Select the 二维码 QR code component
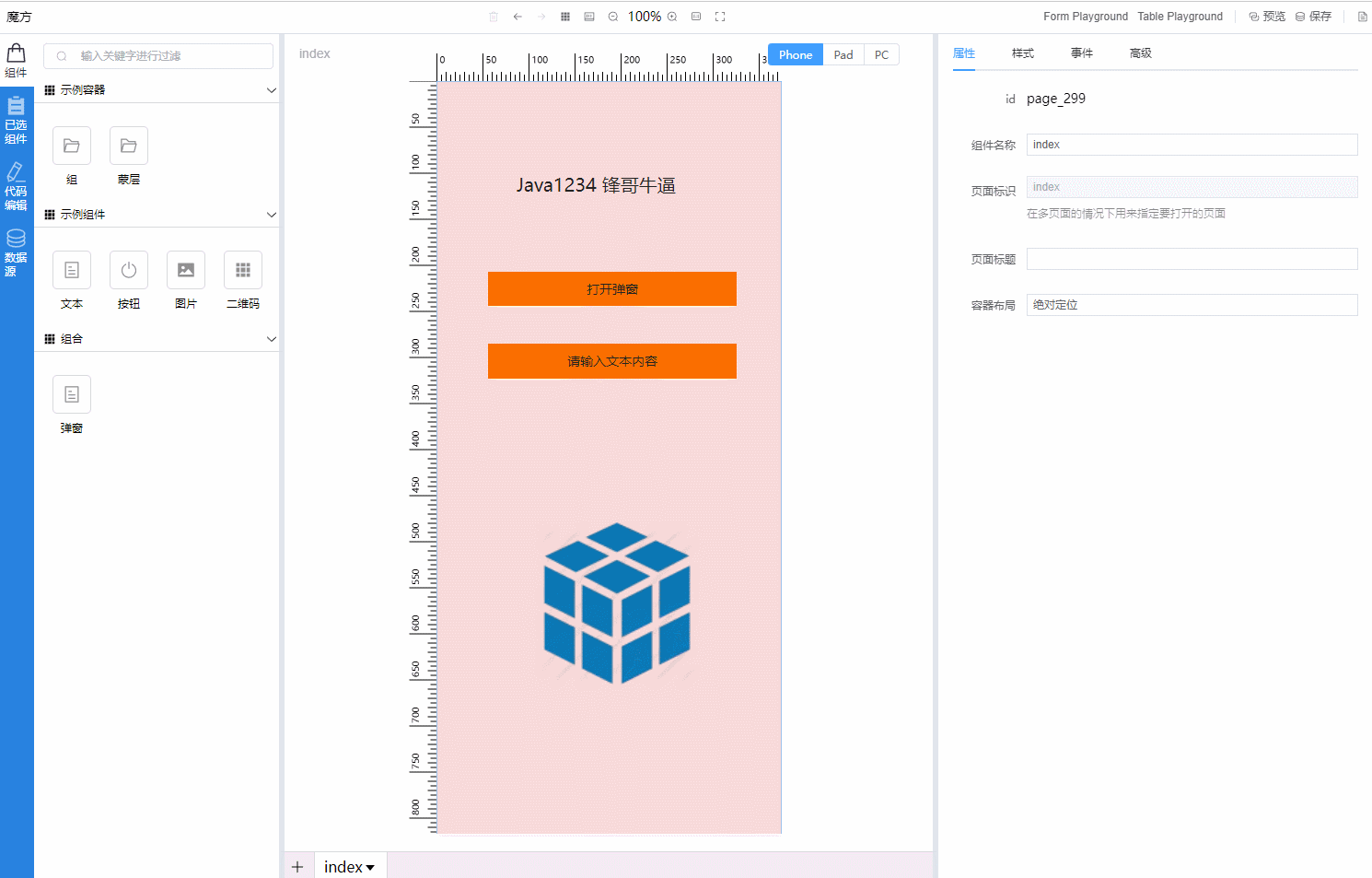The image size is (1372, 878). (x=243, y=271)
